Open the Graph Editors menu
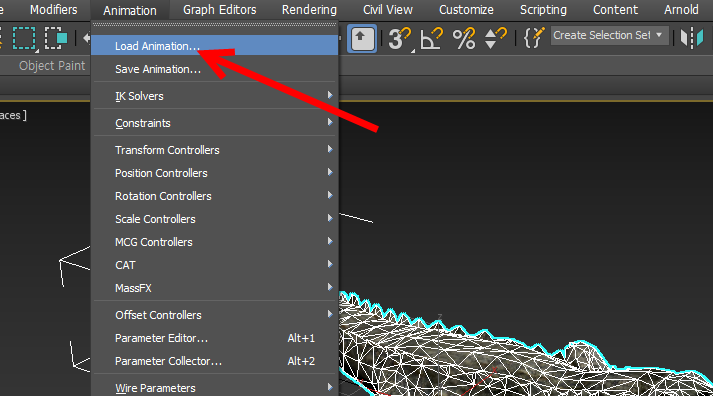This screenshot has height=396, width=713. point(220,10)
